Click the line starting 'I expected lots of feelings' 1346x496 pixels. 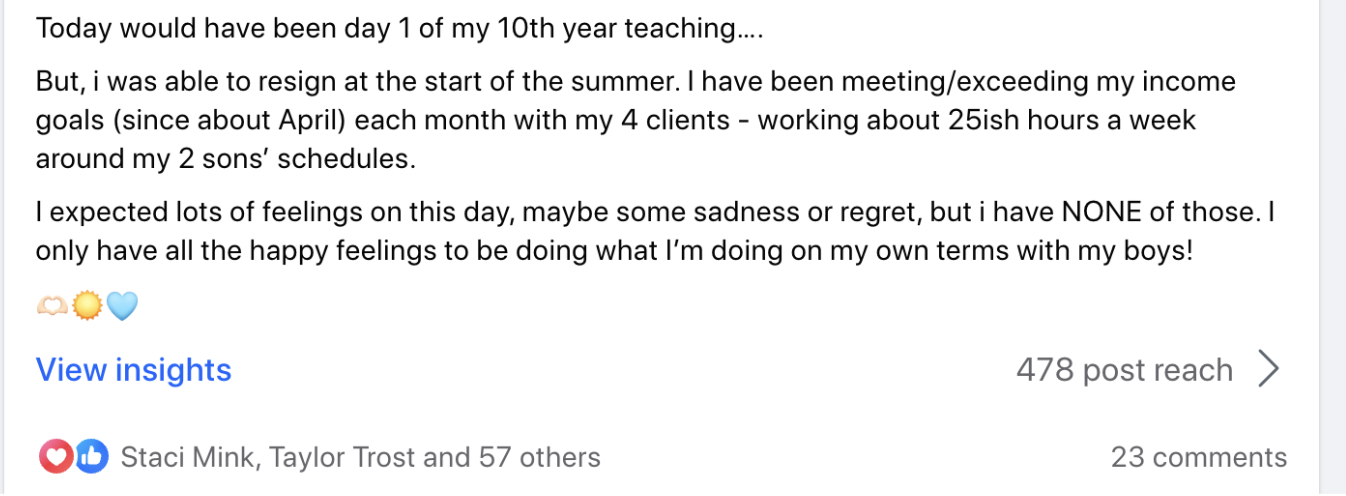click(x=655, y=212)
